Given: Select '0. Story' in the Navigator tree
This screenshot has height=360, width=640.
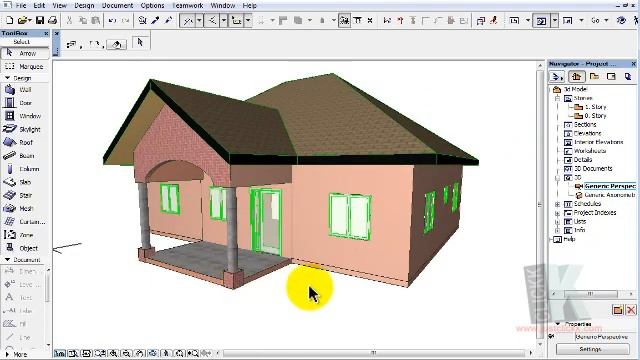Looking at the screenshot, I should 595,116.
